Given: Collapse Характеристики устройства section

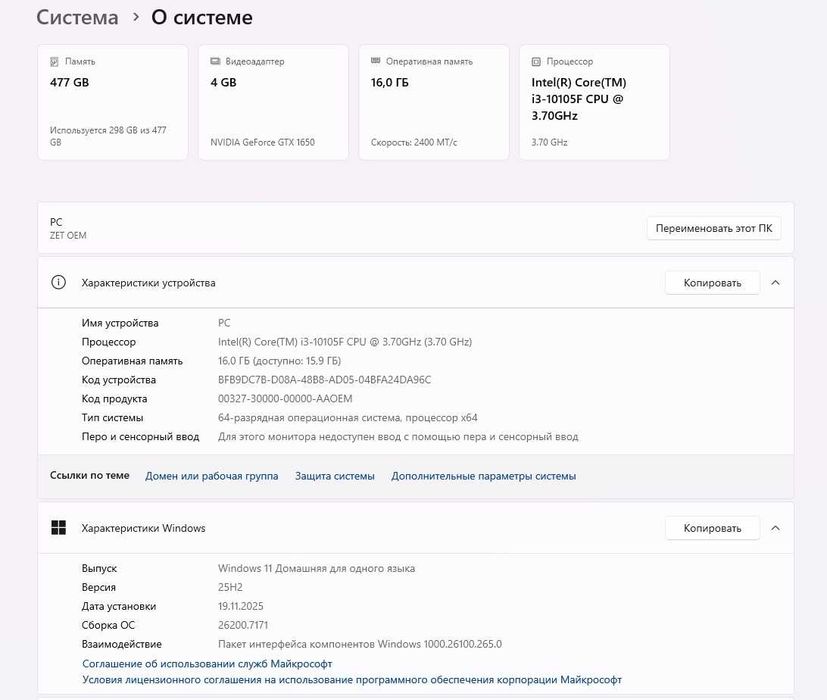Looking at the screenshot, I should pyautogui.click(x=775, y=283).
